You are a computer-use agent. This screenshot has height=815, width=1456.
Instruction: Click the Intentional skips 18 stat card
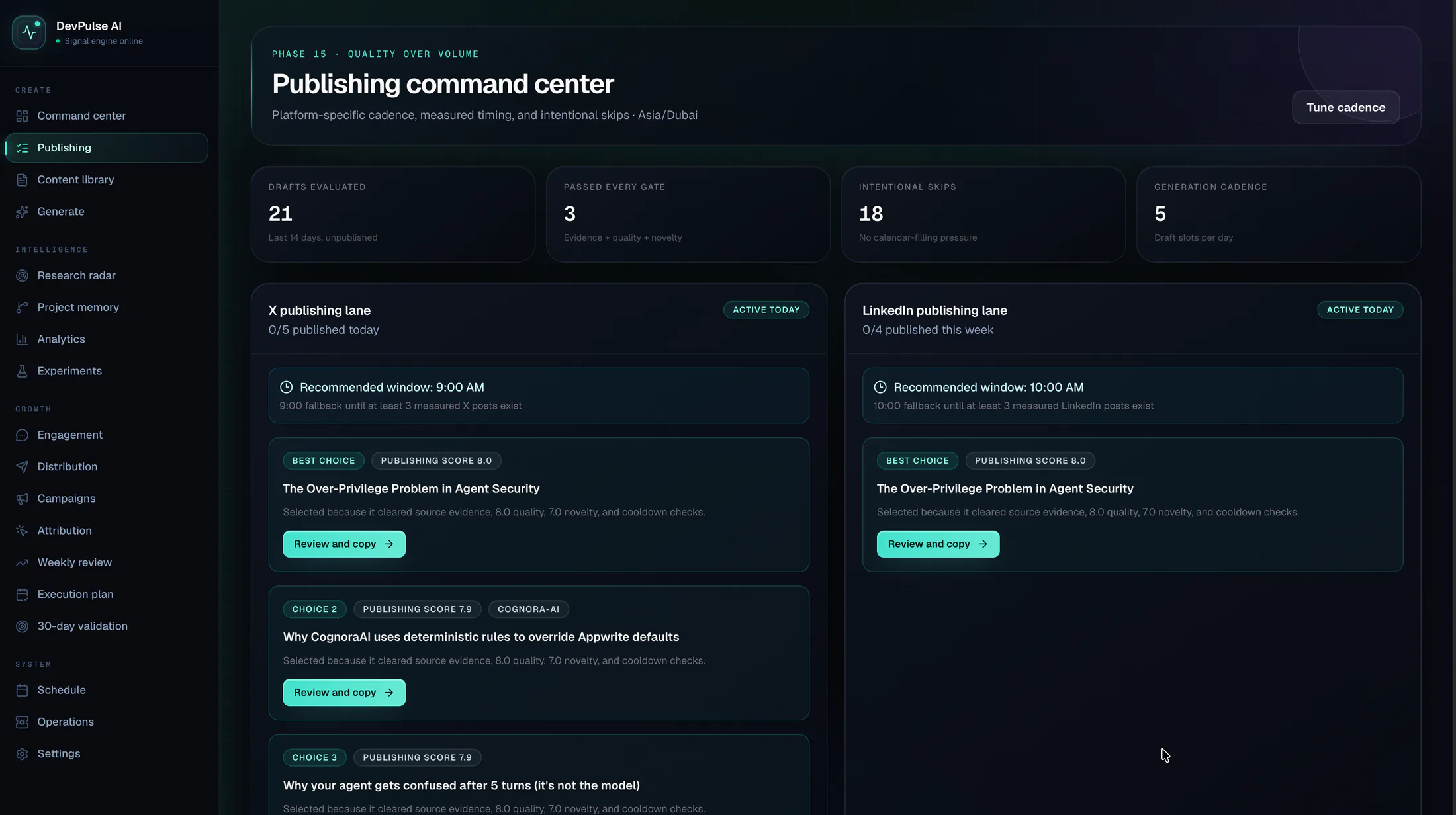pos(983,214)
